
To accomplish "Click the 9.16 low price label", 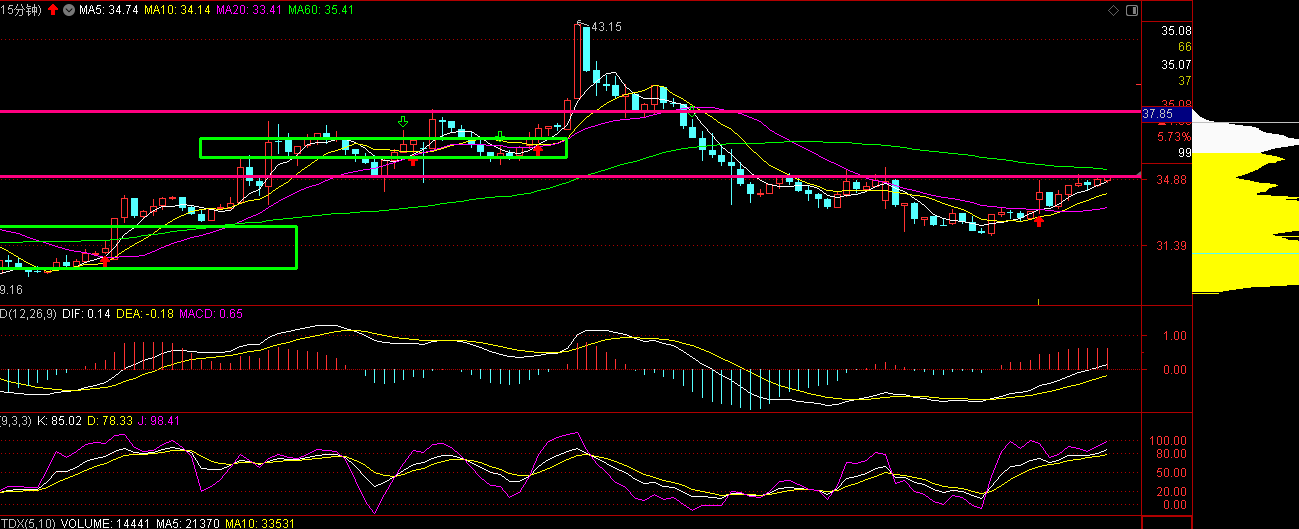I will [11, 289].
